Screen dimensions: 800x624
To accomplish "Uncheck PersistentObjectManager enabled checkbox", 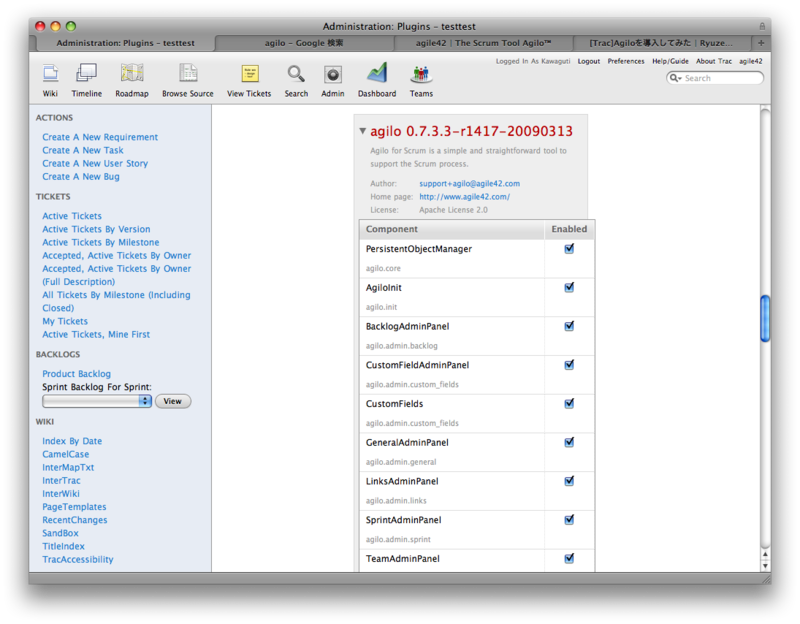I will 569,249.
